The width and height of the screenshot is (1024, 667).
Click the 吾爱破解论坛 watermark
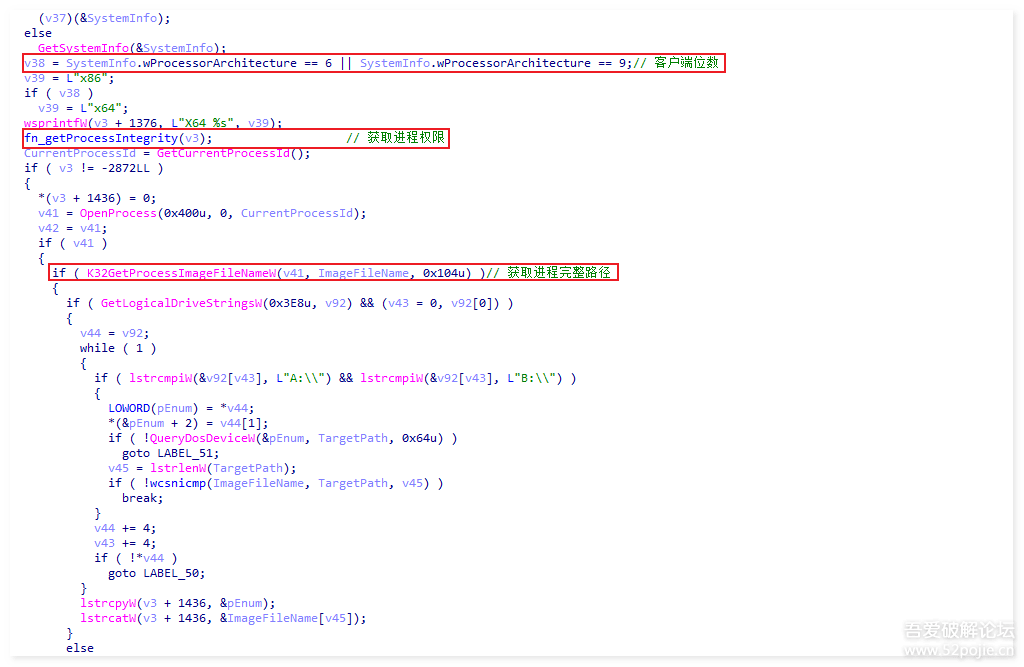pyautogui.click(x=959, y=631)
